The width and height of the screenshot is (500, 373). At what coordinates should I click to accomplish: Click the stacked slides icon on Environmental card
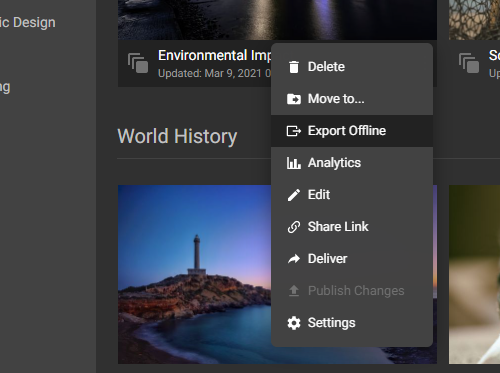[x=138, y=63]
